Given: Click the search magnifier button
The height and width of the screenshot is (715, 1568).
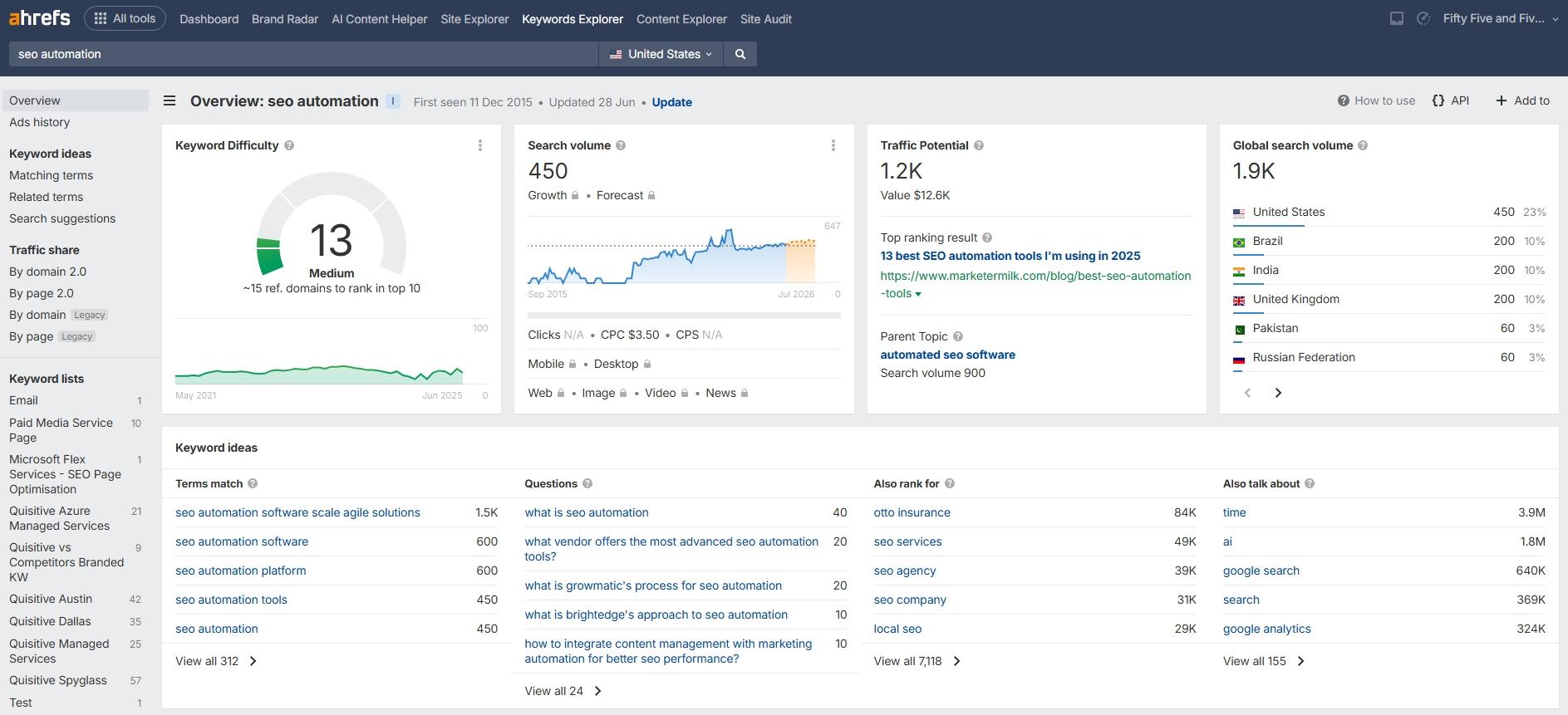Looking at the screenshot, I should click(740, 54).
